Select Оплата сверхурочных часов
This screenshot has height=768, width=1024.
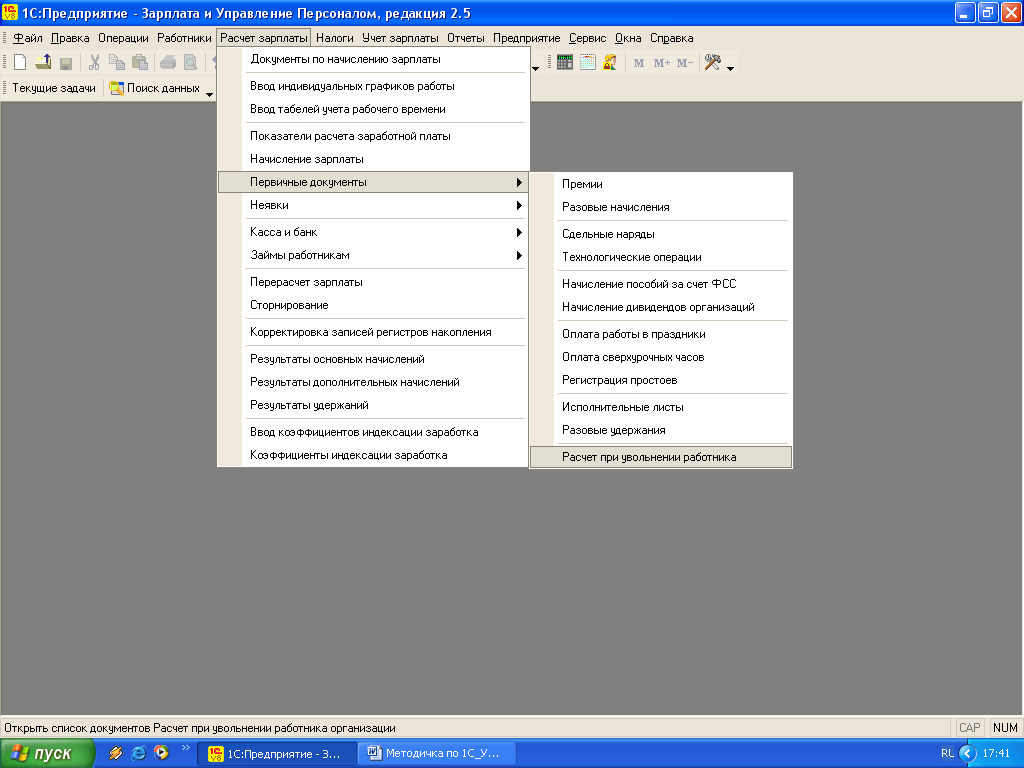(x=661, y=357)
